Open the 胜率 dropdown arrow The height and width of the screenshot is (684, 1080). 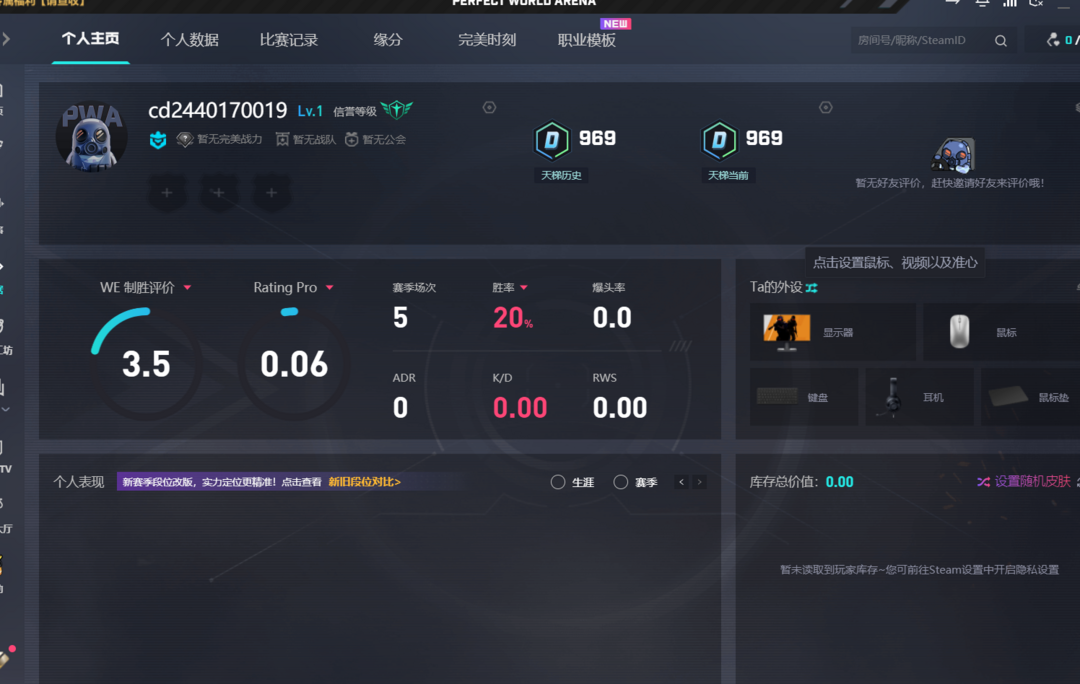[524, 288]
